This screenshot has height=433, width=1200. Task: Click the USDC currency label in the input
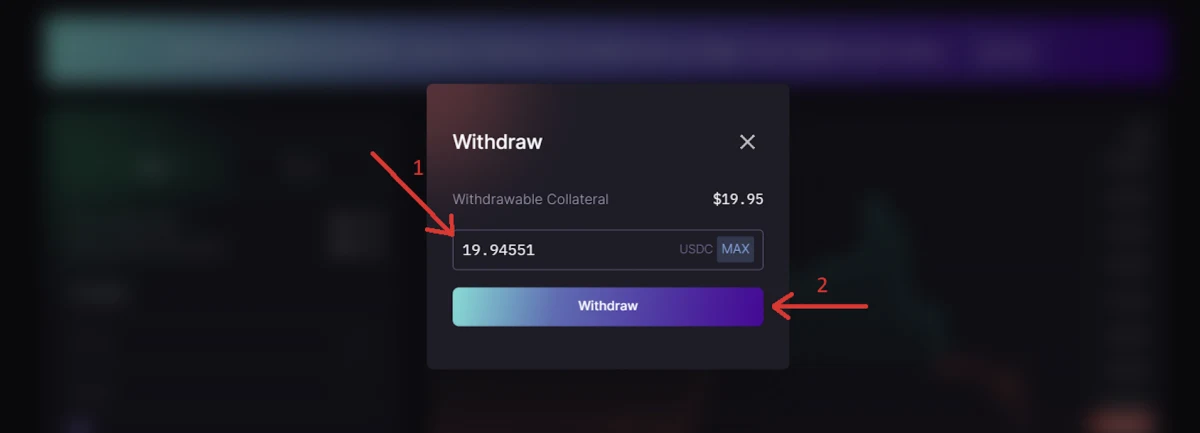696,249
